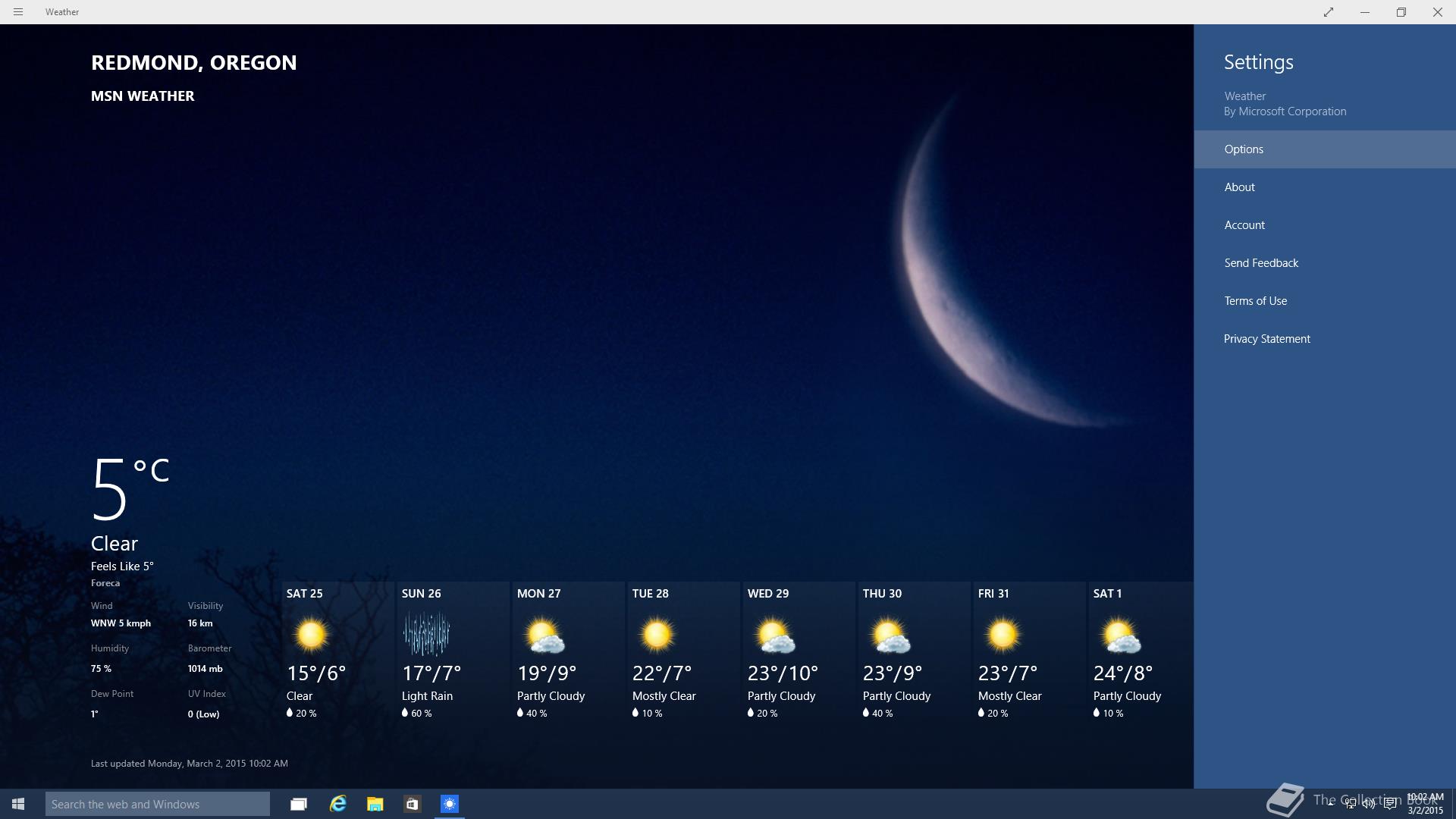Click the raindrop icon beside 60 %
1456x819 pixels.
[405, 713]
